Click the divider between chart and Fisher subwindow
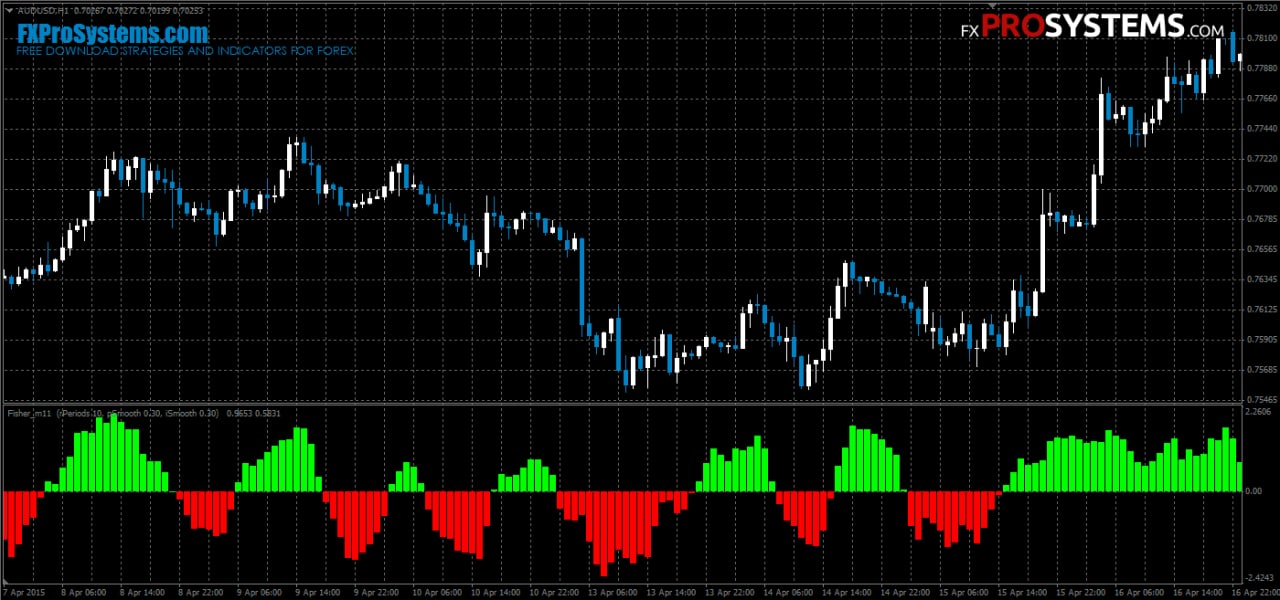The height and width of the screenshot is (600, 1280). click(x=621, y=403)
